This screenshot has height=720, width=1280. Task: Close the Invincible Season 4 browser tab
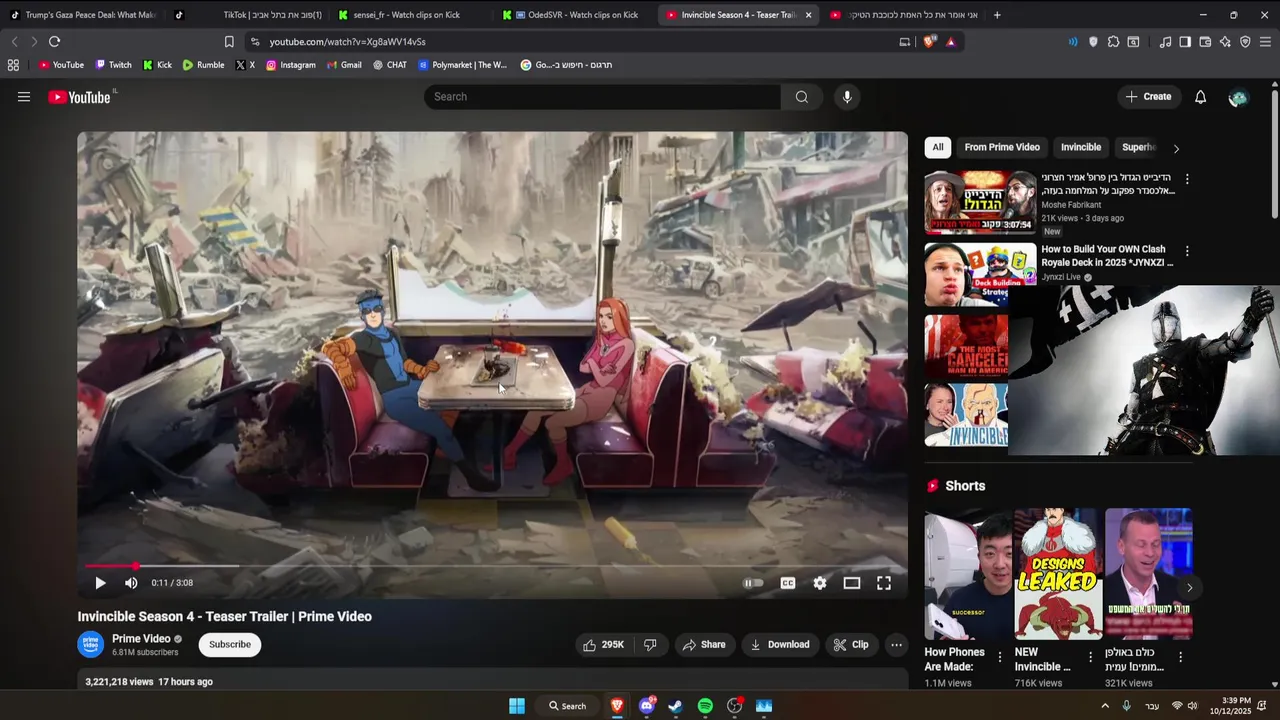tap(808, 15)
